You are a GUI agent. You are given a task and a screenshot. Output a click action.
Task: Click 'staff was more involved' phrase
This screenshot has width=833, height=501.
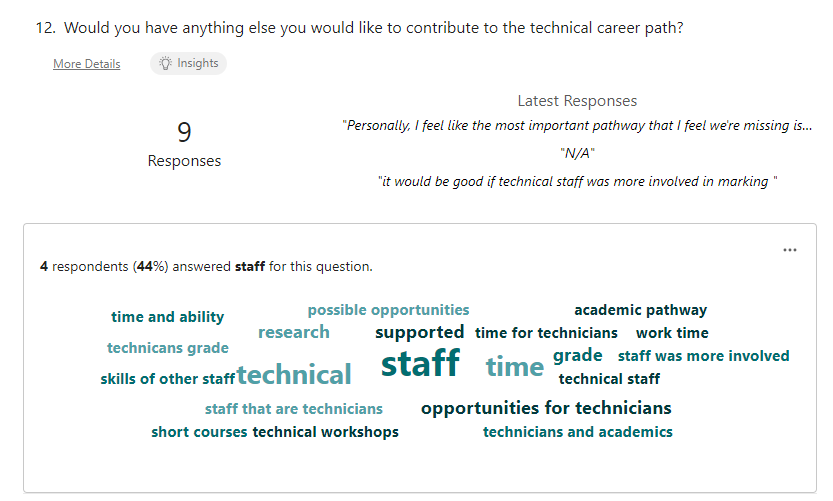tap(703, 356)
